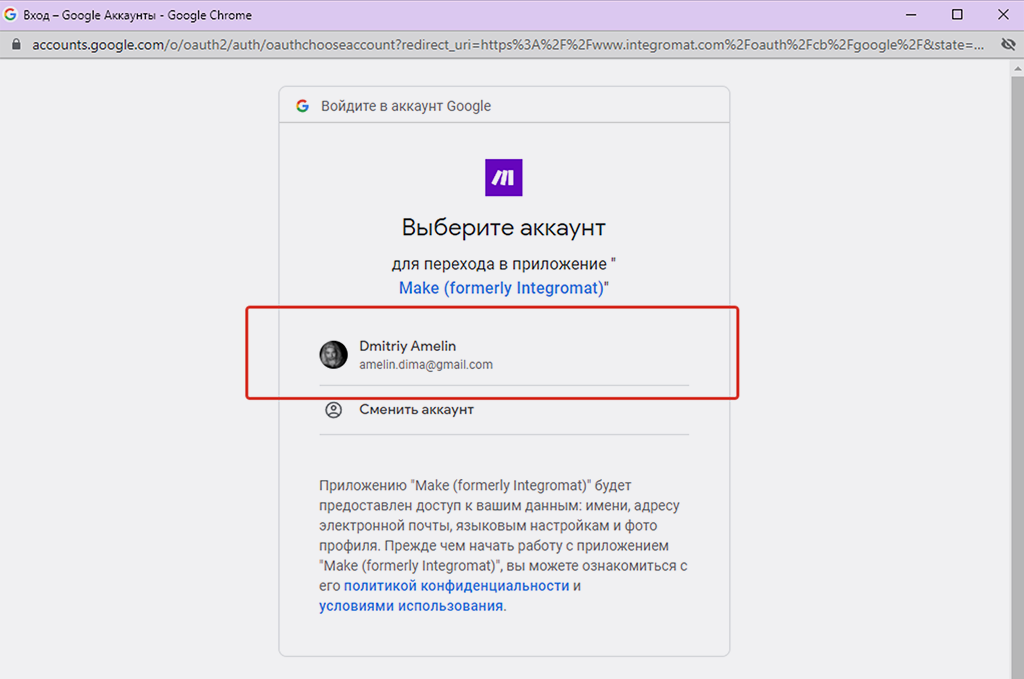Viewport: 1024px width, 679px height.
Task: Click the scrollbar up arrow
Action: pos(1017,67)
